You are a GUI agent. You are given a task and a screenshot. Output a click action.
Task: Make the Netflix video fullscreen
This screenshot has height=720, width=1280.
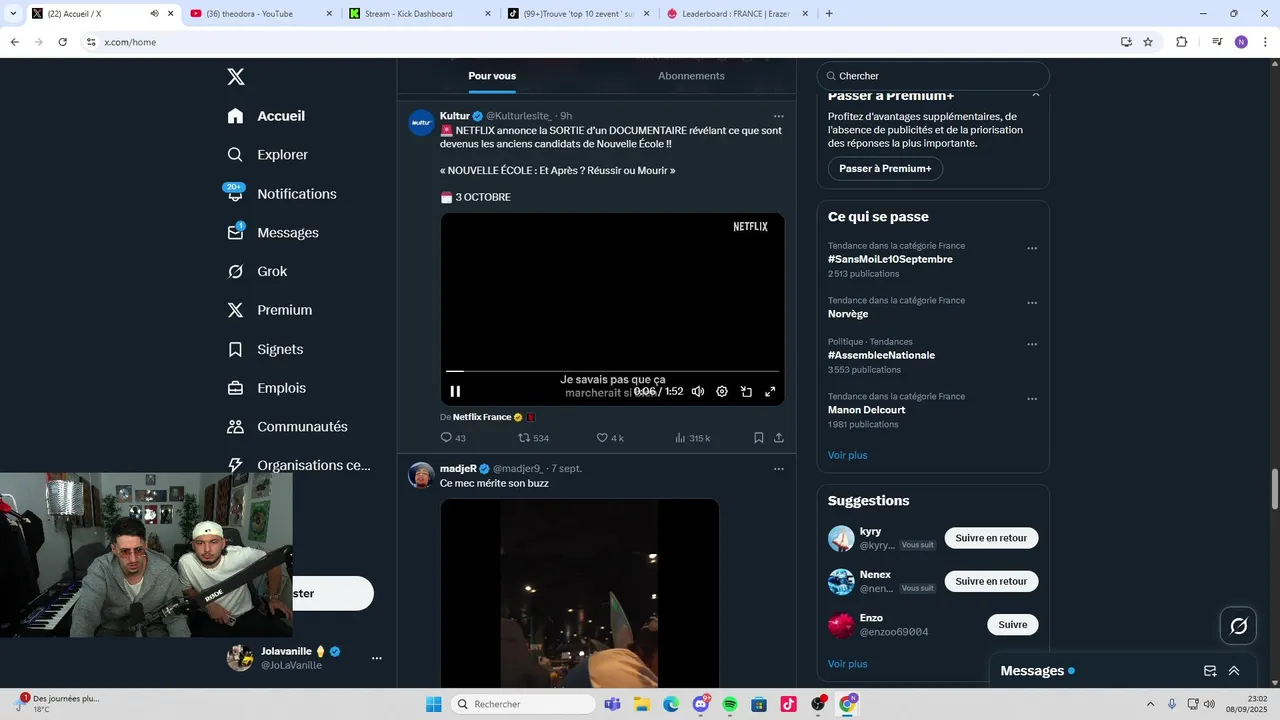coord(770,392)
